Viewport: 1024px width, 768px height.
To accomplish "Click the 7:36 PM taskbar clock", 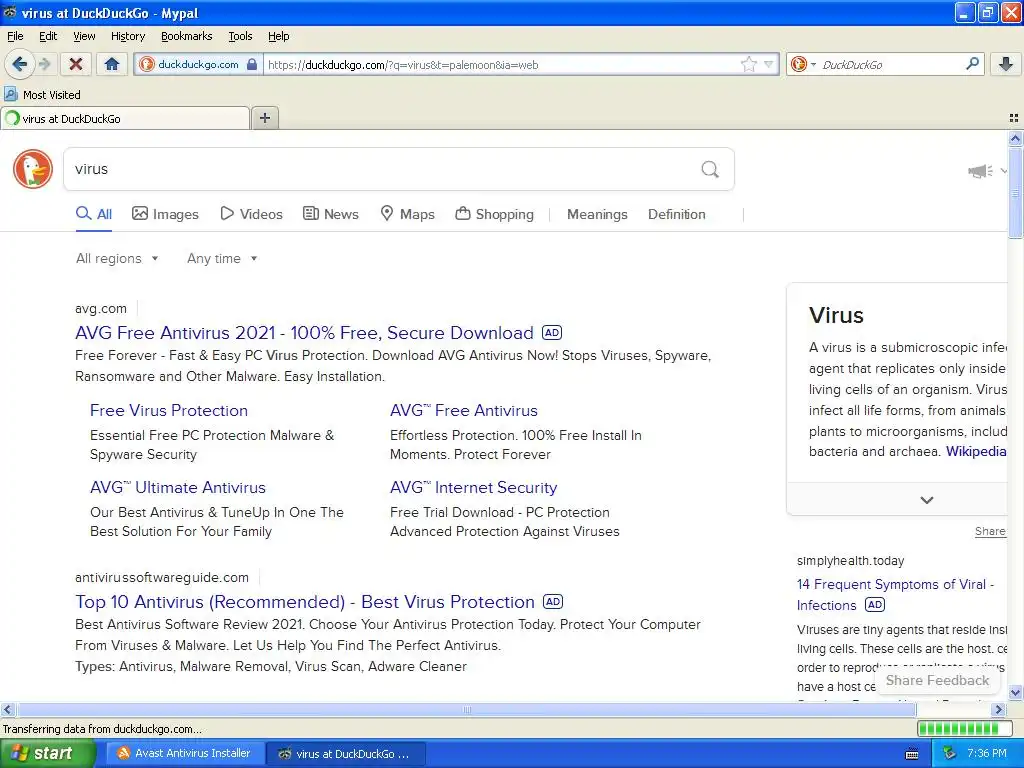I will (987, 754).
